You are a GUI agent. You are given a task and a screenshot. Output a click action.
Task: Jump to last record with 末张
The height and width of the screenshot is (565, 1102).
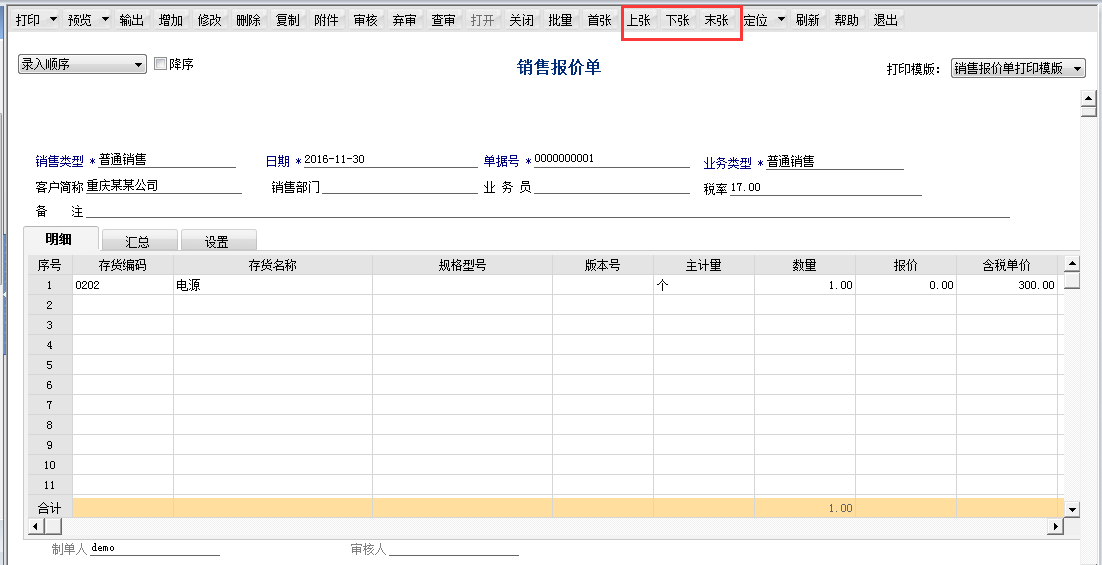point(716,20)
